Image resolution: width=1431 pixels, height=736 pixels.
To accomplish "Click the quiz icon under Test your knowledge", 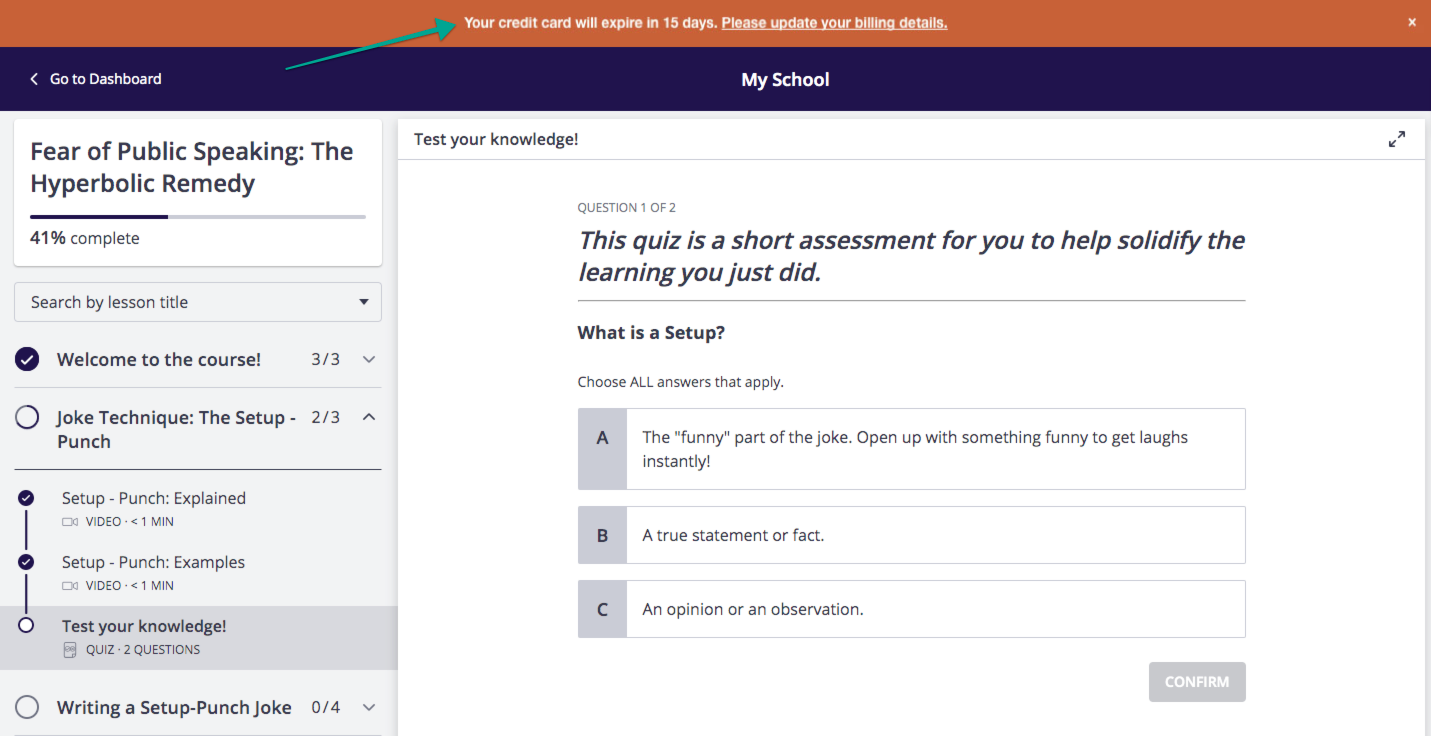I will point(70,650).
